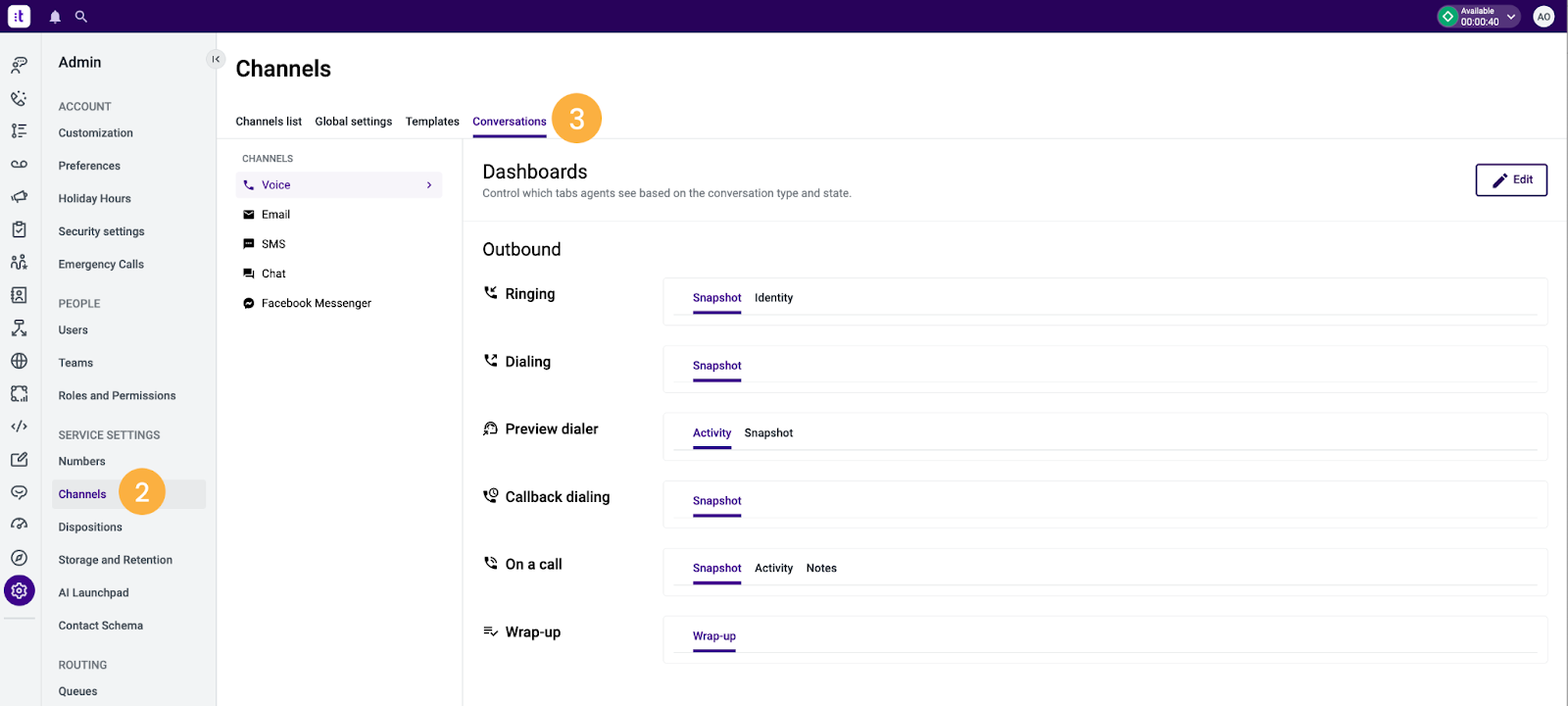1568x706 pixels.
Task: Select Snapshot tab in Dialing row
Action: [716, 366]
